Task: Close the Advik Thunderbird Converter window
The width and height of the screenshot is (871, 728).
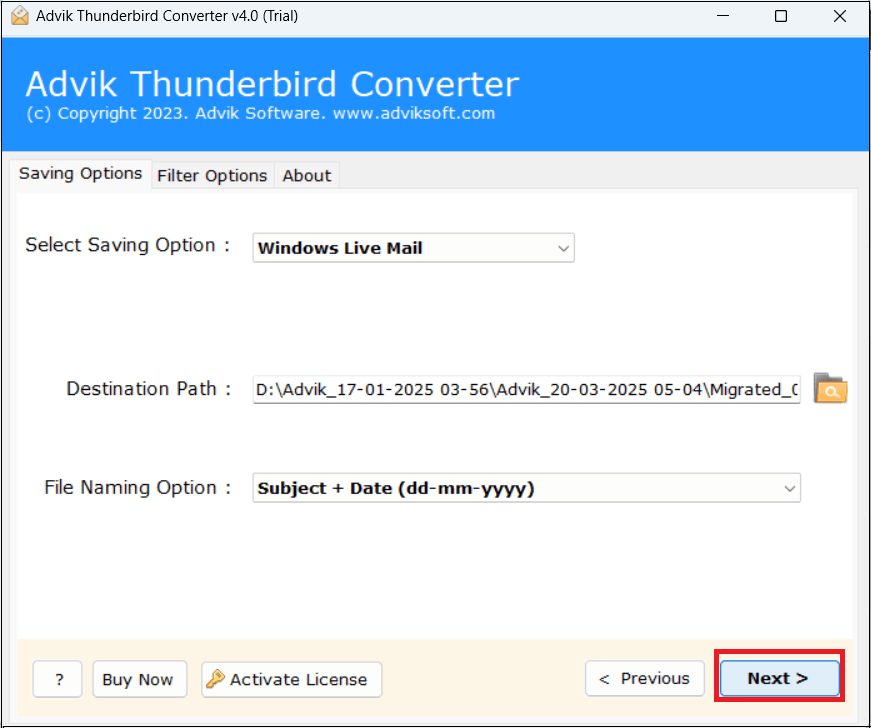Action: pos(839,16)
